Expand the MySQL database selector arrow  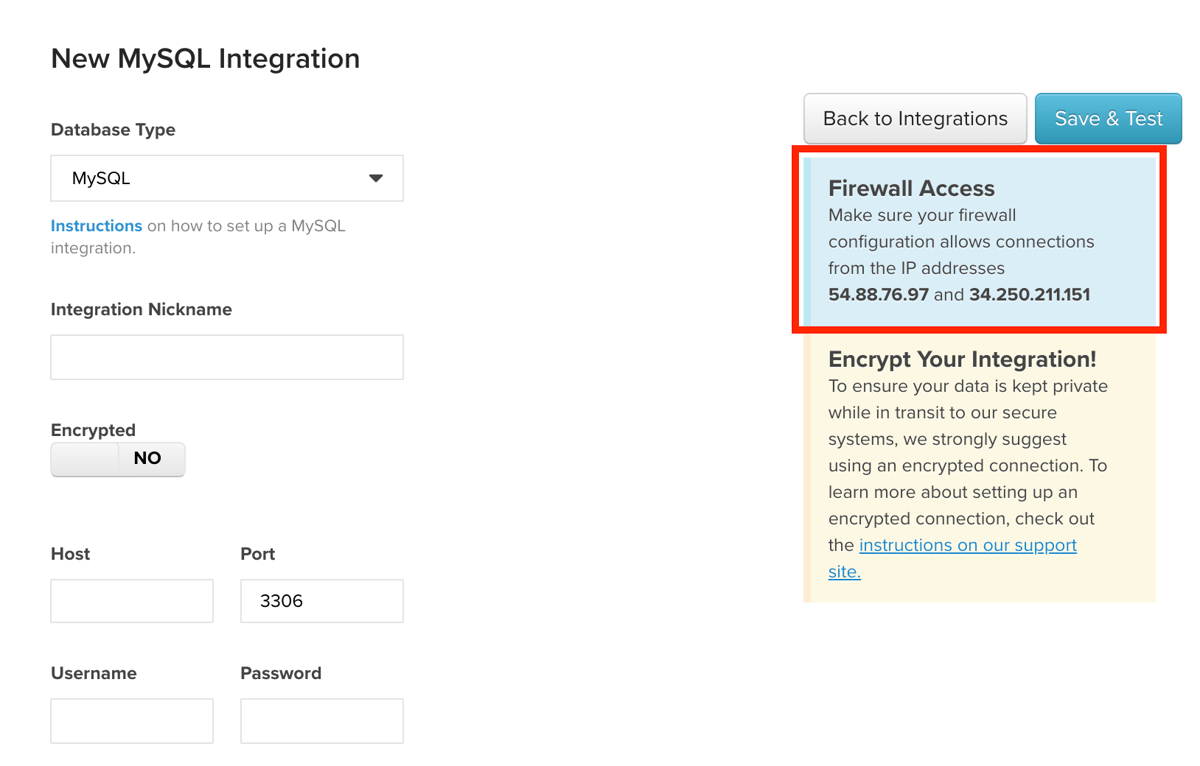tap(376, 177)
